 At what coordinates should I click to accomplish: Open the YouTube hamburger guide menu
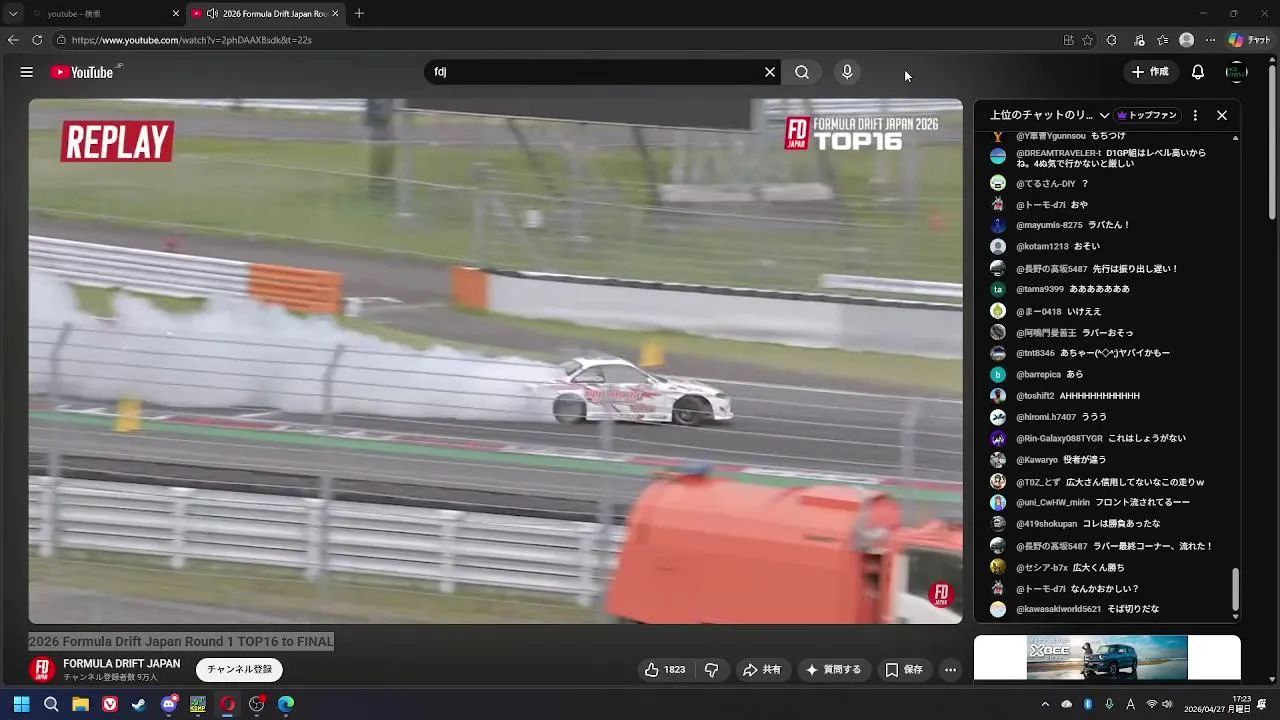27,72
